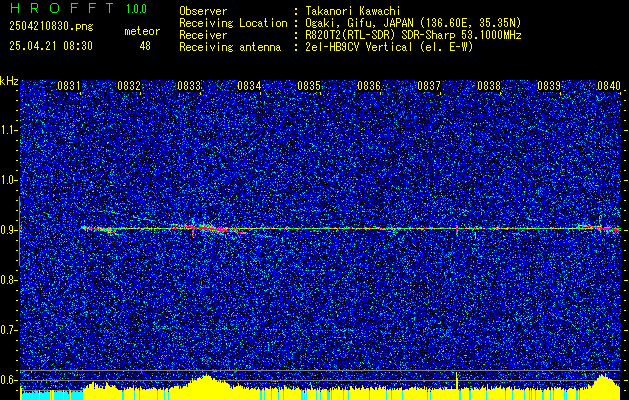This screenshot has height=400, width=629.
Task: Click the 'Receiving antenna' field label
Action: pos(230,47)
